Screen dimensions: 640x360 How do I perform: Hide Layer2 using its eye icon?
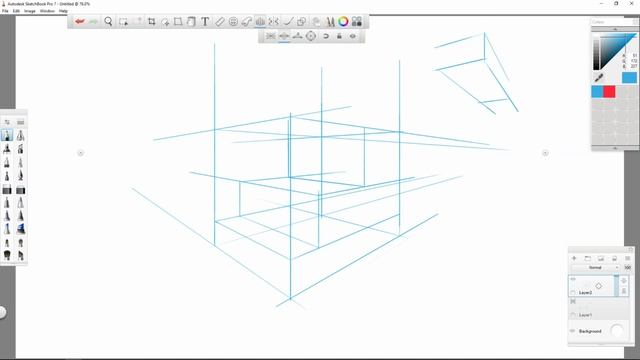point(573,279)
